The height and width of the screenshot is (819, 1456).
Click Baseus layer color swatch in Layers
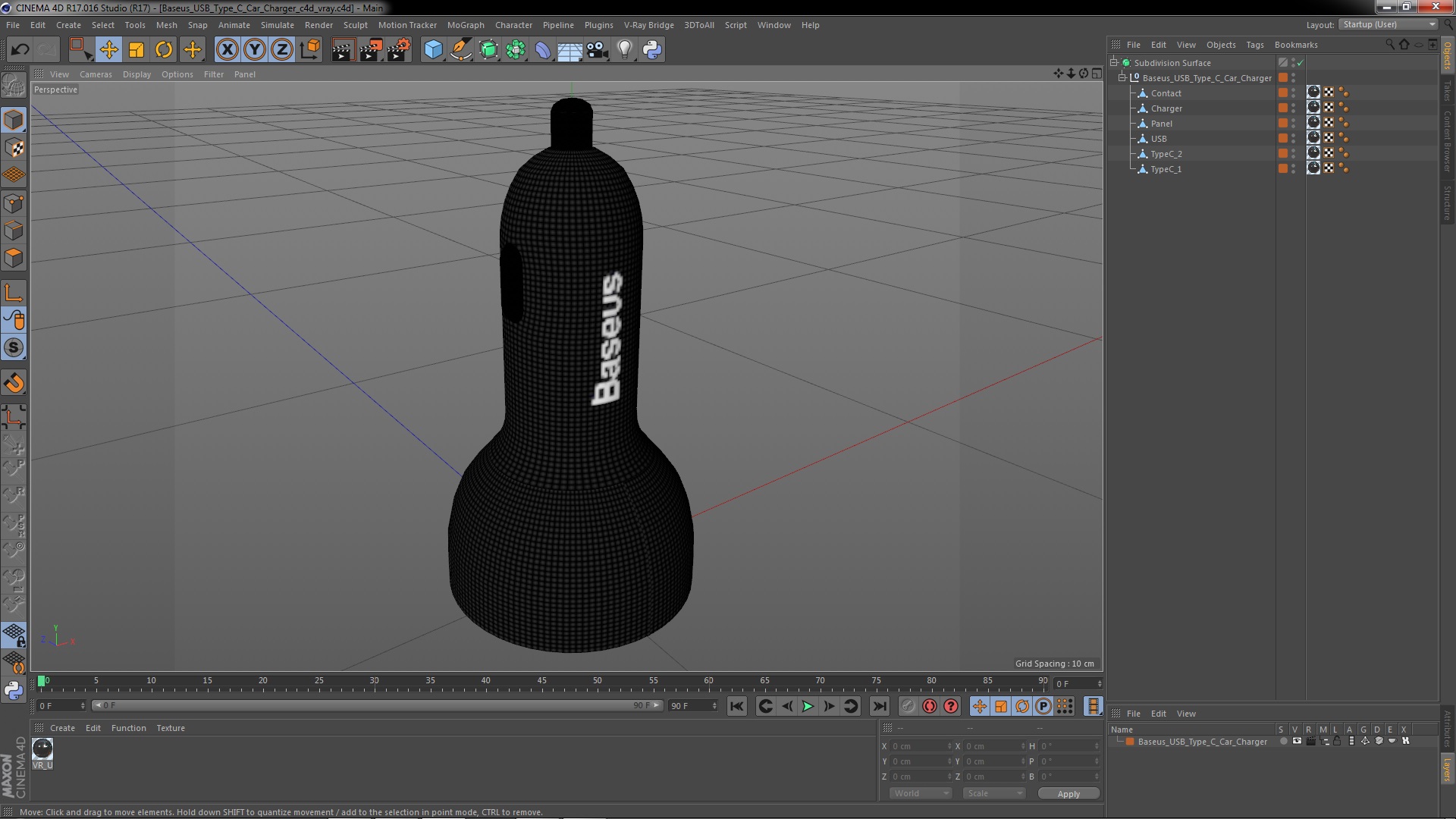[x=1130, y=742]
